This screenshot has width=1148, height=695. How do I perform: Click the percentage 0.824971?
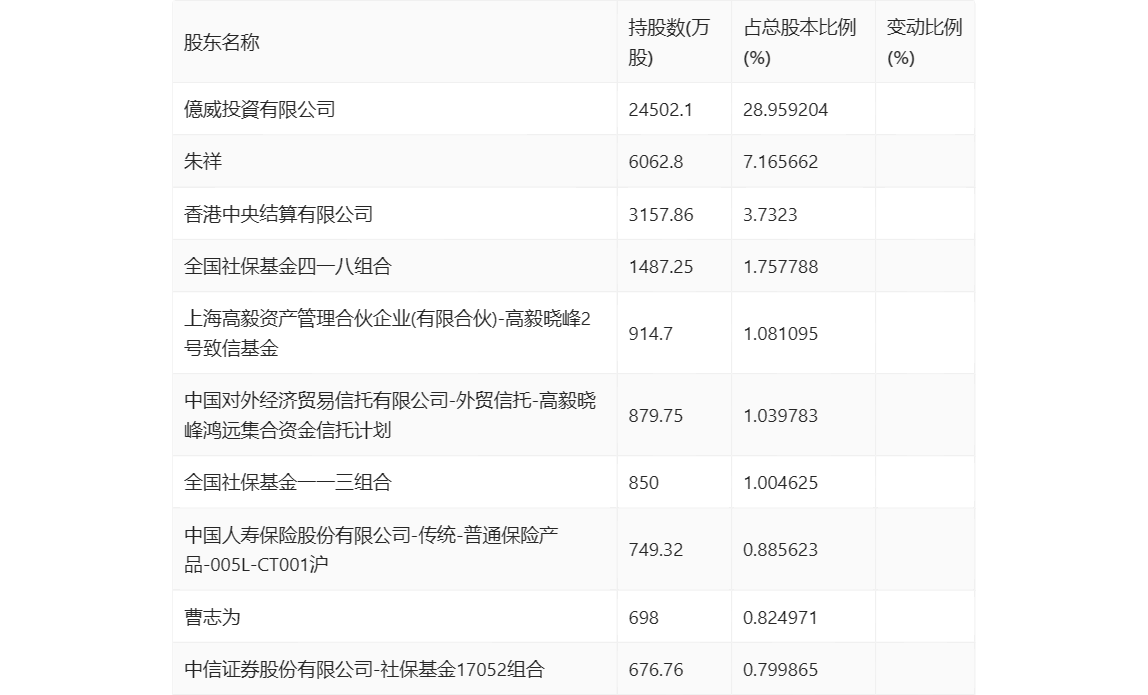click(x=780, y=617)
